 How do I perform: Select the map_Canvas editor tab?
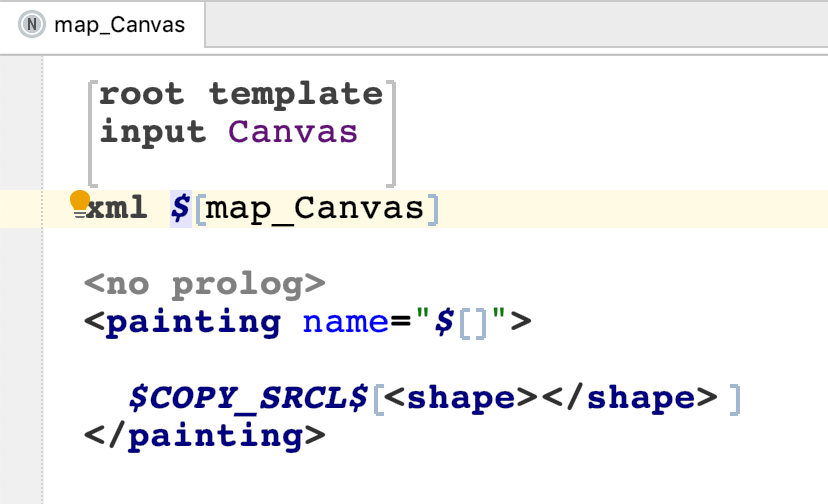tap(102, 25)
